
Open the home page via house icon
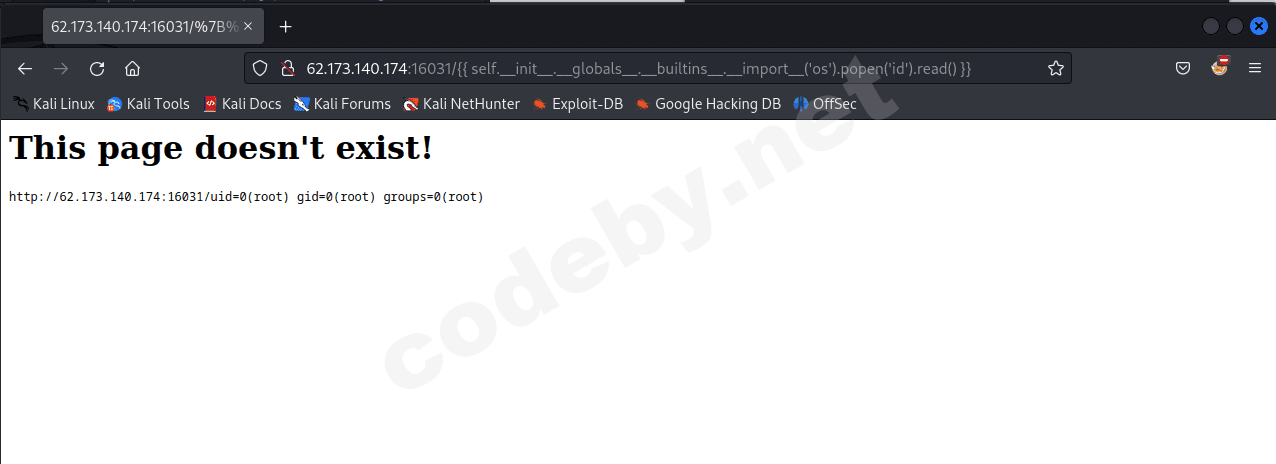click(x=132, y=69)
